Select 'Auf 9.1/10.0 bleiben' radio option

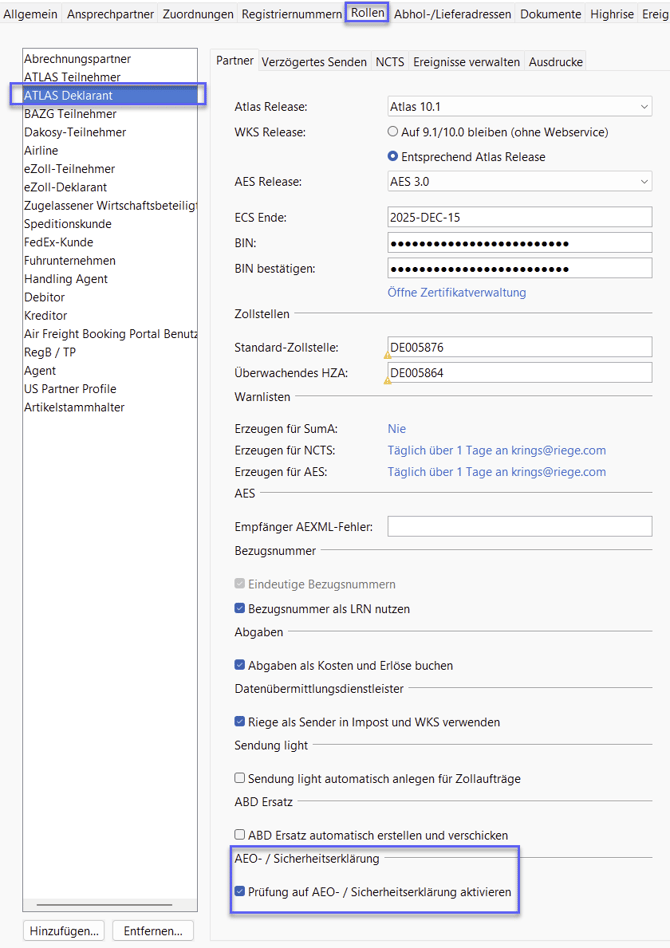pos(393,131)
